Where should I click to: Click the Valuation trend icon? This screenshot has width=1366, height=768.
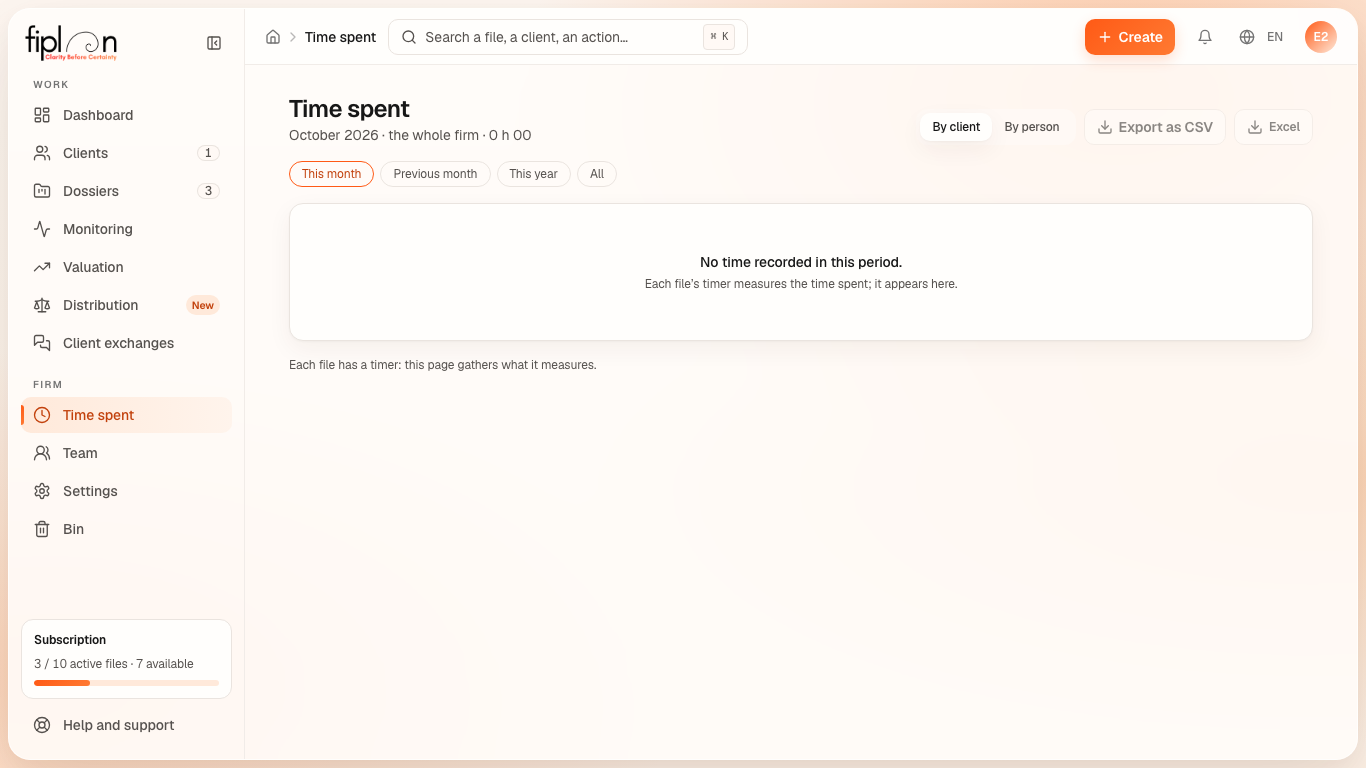click(x=42, y=267)
